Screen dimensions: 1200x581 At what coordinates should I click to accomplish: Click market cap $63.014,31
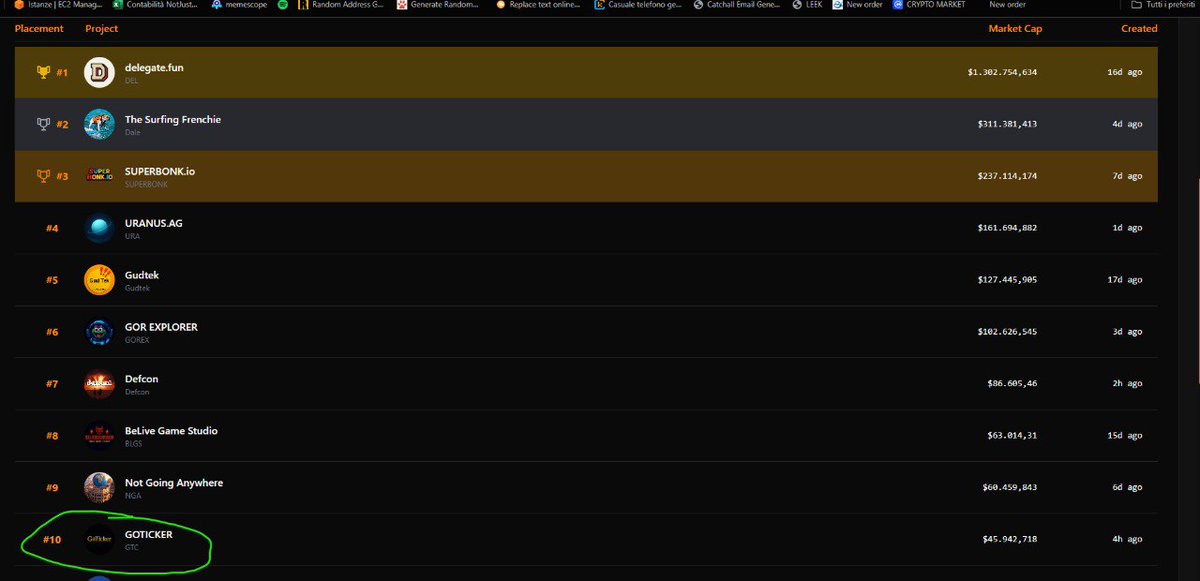1012,436
